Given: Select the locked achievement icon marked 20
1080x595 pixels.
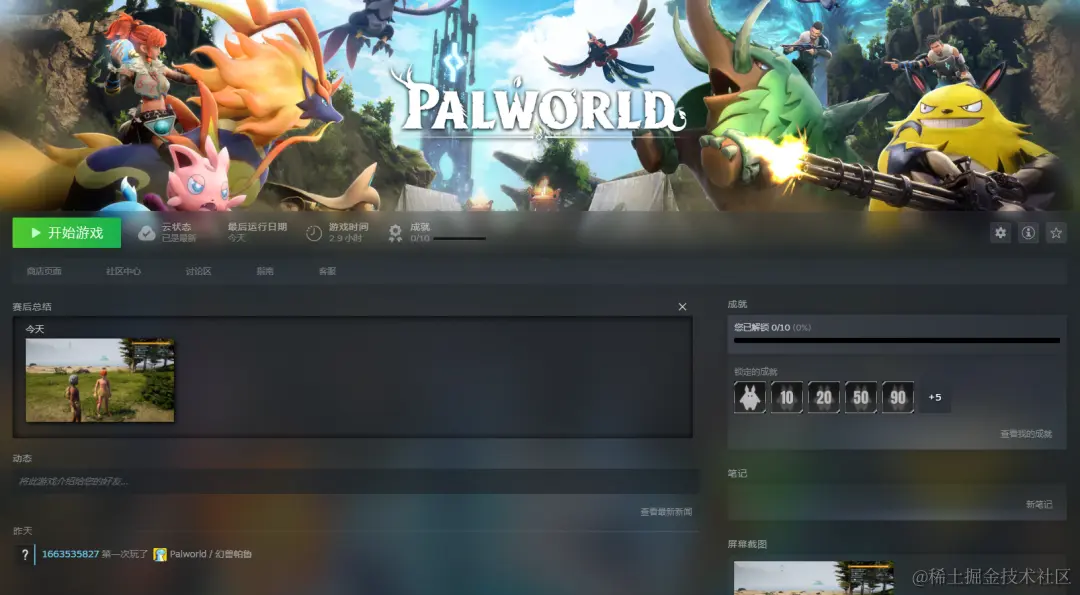Looking at the screenshot, I should point(824,397).
